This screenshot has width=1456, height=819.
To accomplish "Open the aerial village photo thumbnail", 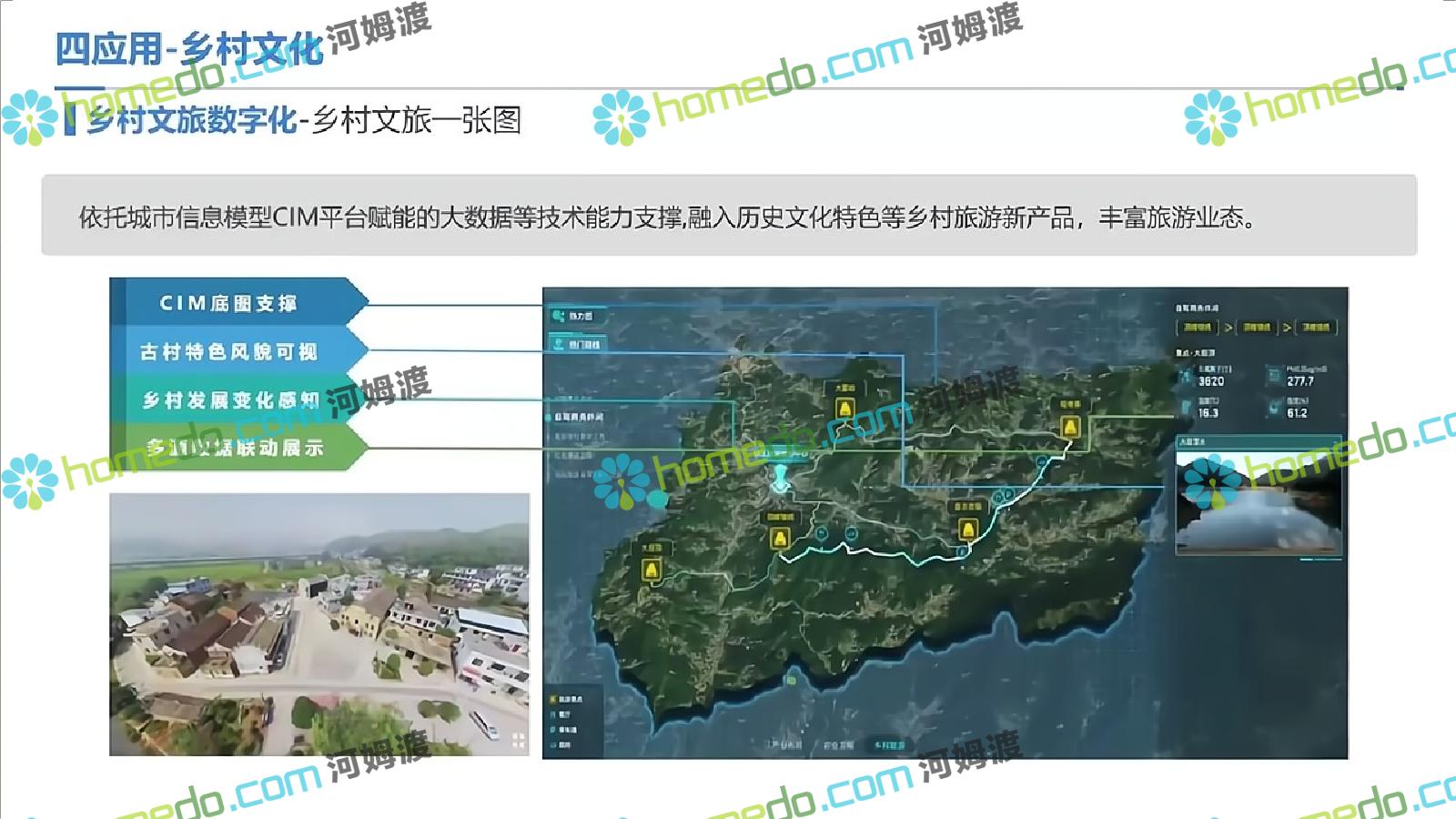I will point(319,624).
